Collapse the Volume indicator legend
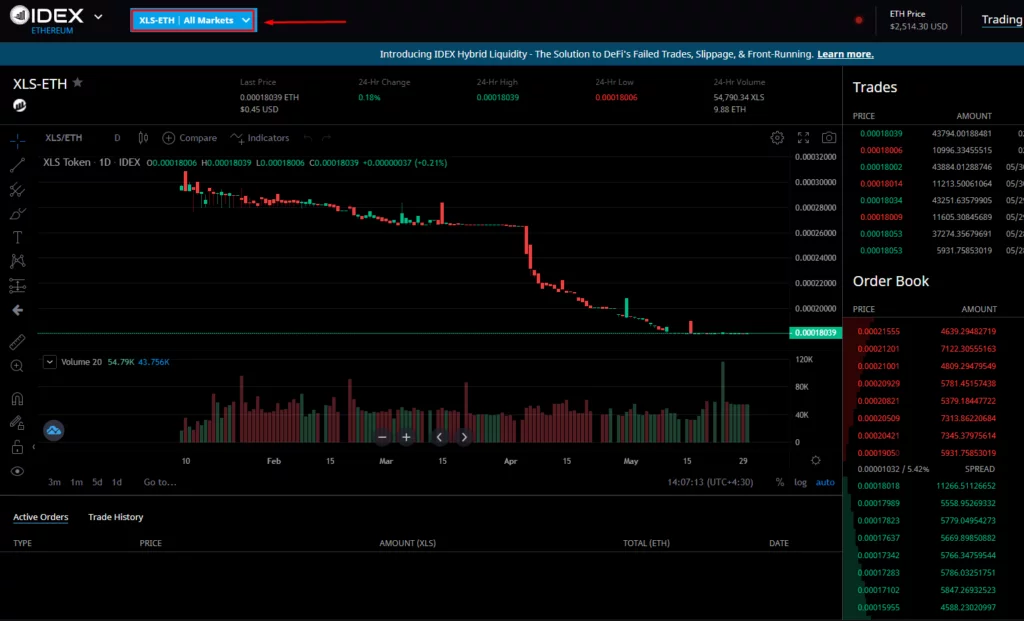 click(49, 362)
